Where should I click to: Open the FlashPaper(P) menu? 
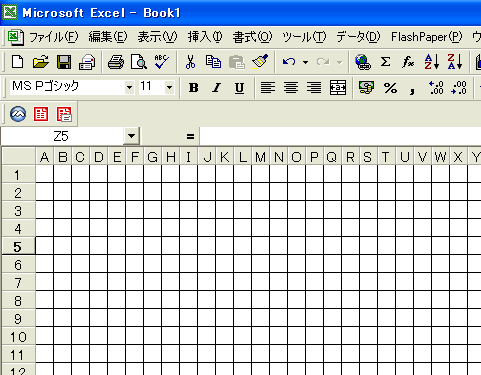point(426,37)
